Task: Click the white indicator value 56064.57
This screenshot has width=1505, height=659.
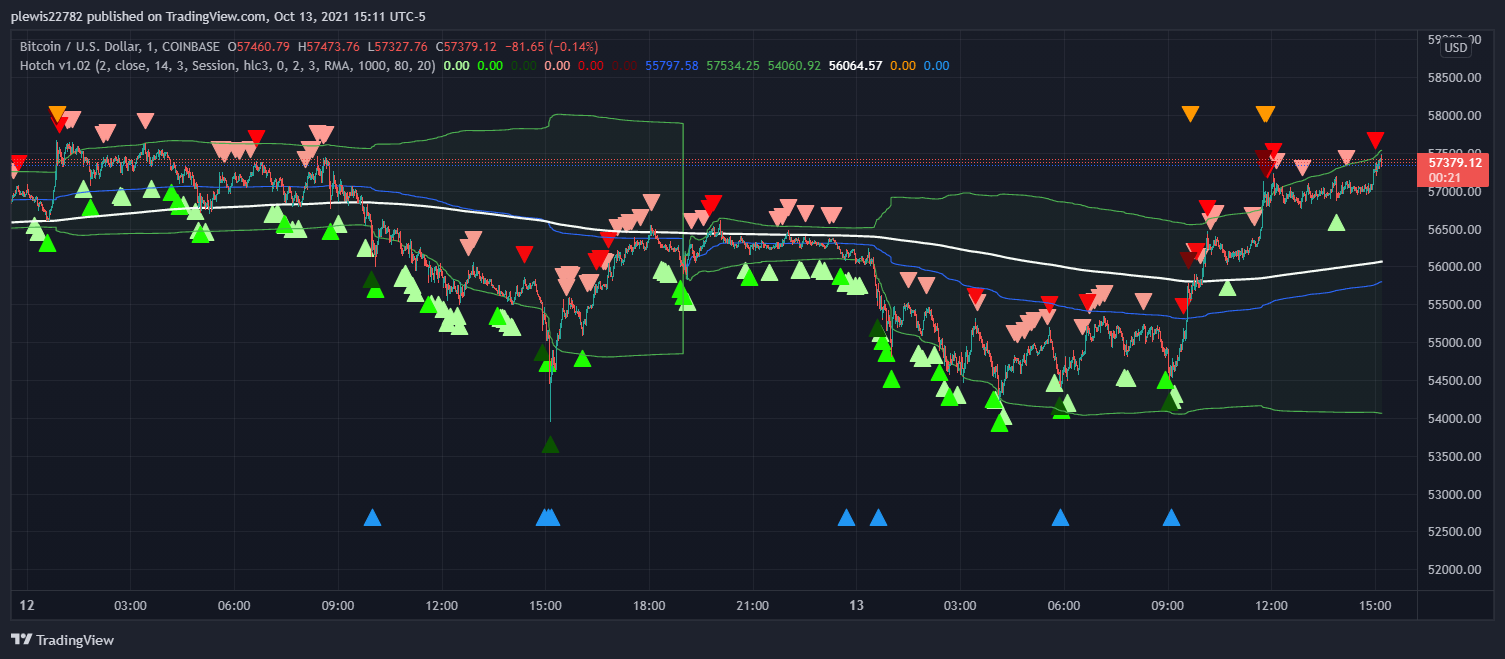Action: tap(855, 66)
